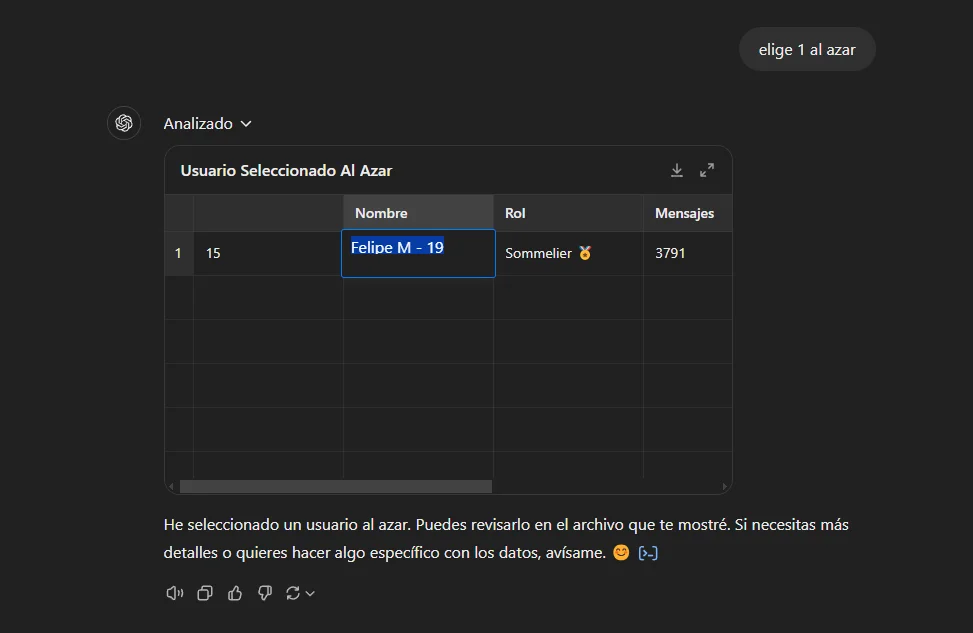Click the read aloud speaker icon
Viewport: 973px width, 633px height.
[174, 593]
